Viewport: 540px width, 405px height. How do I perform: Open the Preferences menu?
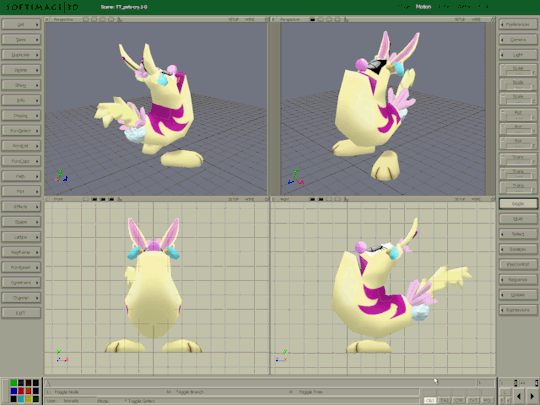pos(518,24)
